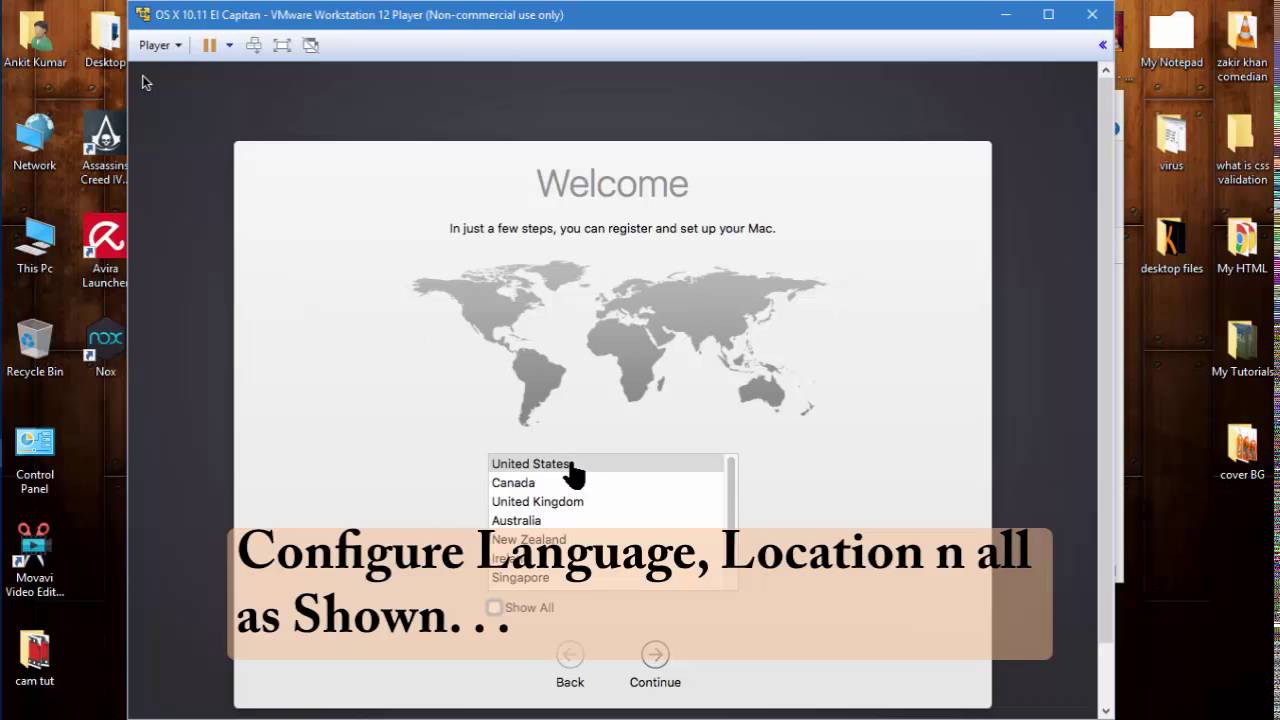This screenshot has width=1280, height=720.
Task: Open the Network desktop icon
Action: [x=35, y=143]
